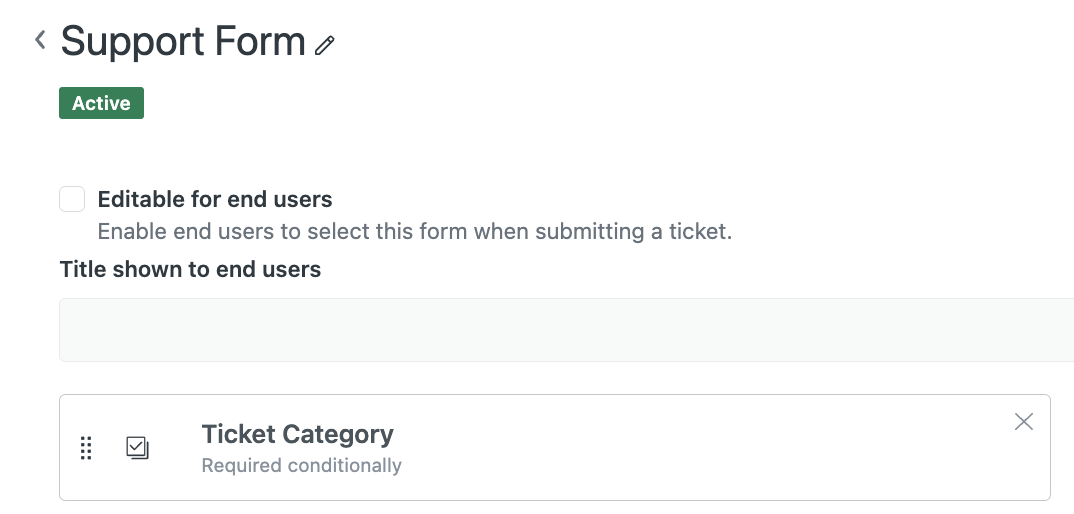Click the pencil icon to rename Support Form

coord(324,45)
